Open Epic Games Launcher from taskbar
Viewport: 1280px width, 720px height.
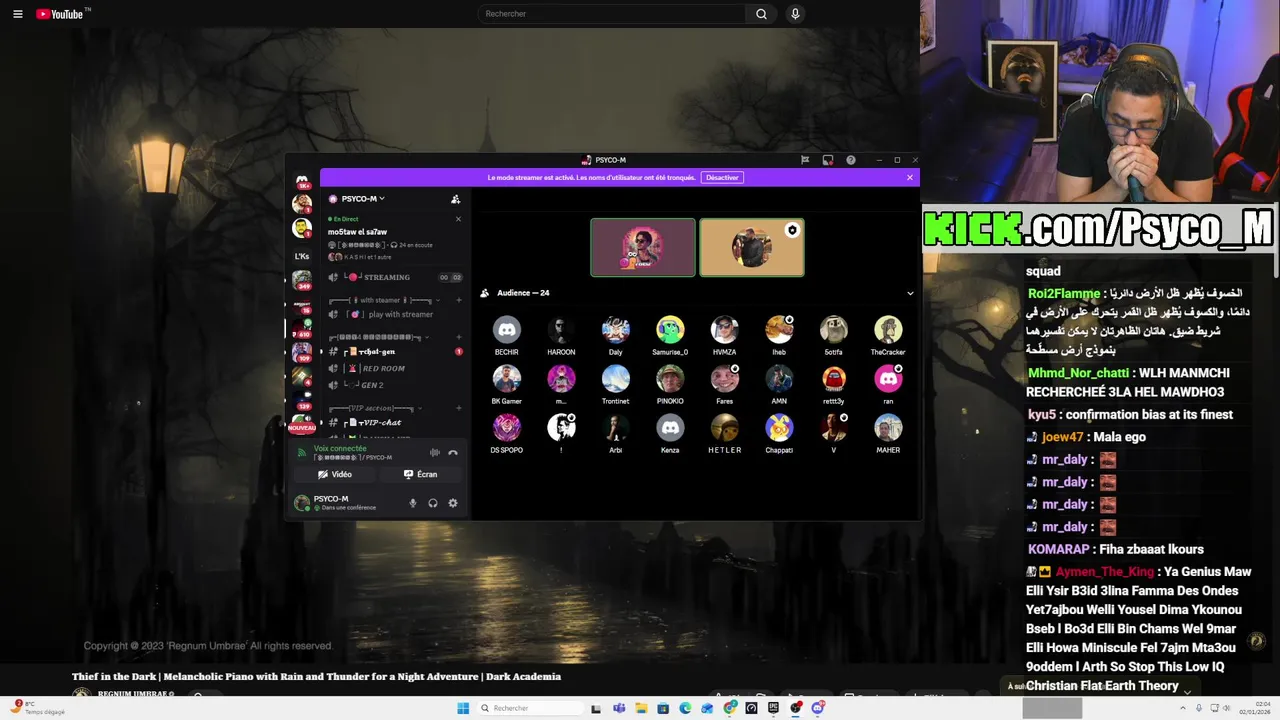click(x=774, y=708)
